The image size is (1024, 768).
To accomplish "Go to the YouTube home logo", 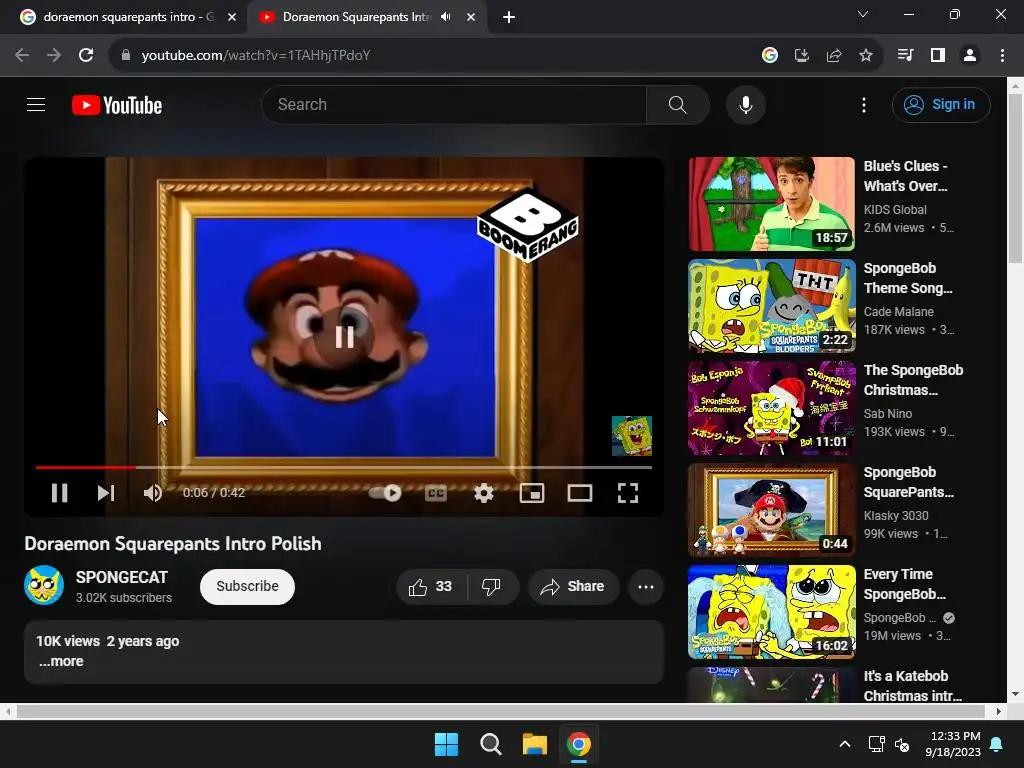I will [x=117, y=105].
